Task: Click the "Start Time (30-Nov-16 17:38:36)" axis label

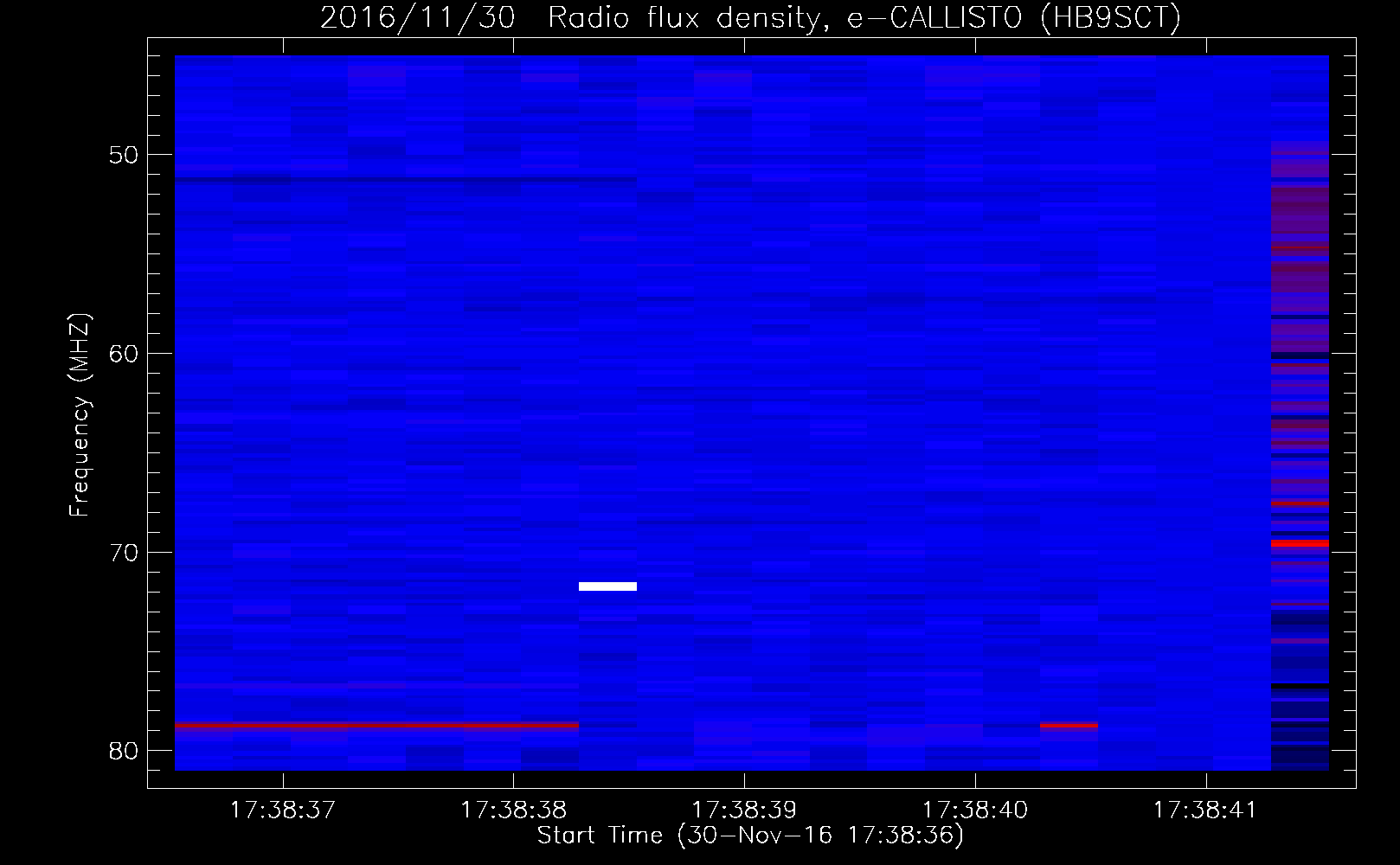Action: pyautogui.click(x=750, y=835)
